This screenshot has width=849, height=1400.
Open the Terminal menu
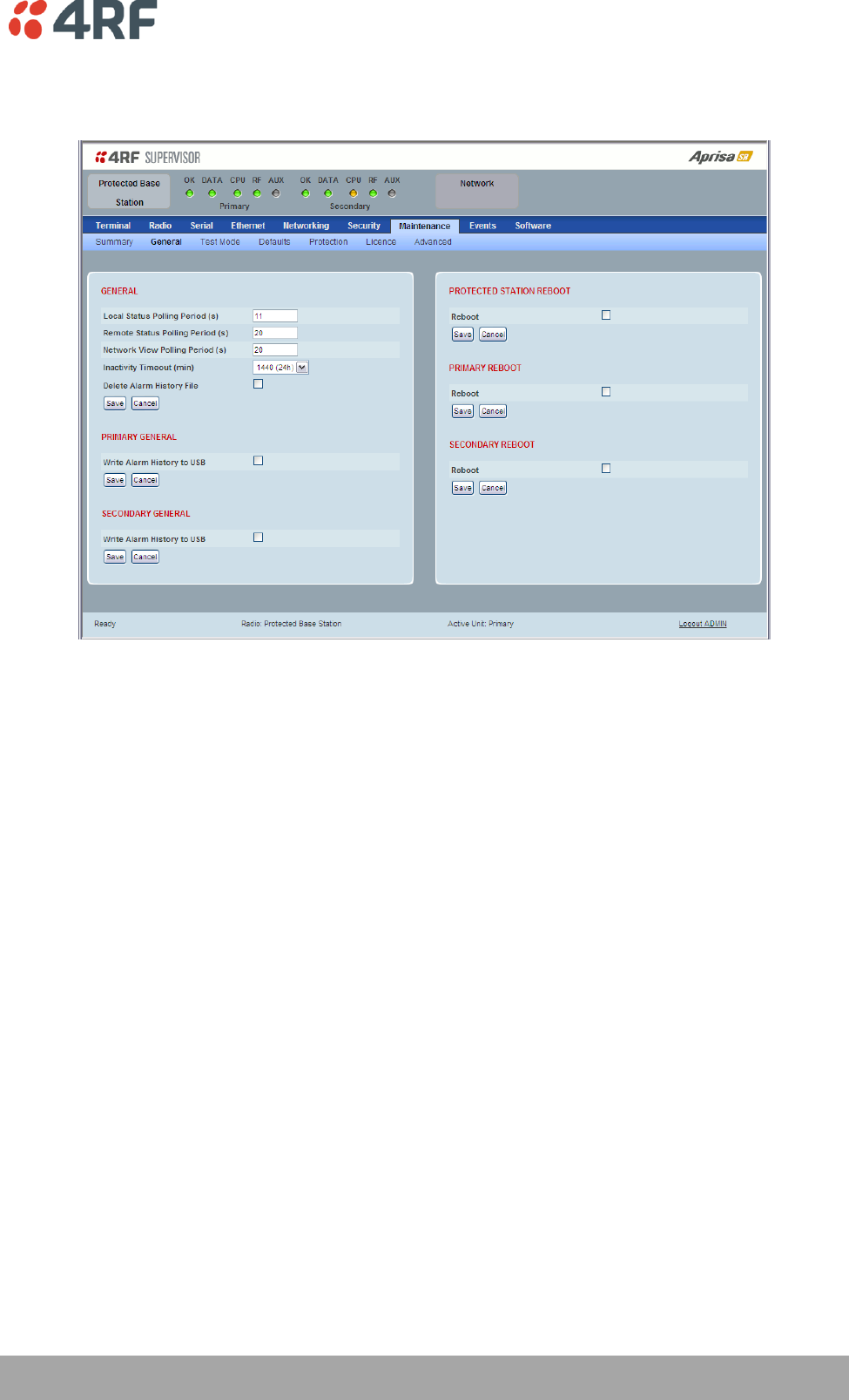pyautogui.click(x=113, y=226)
